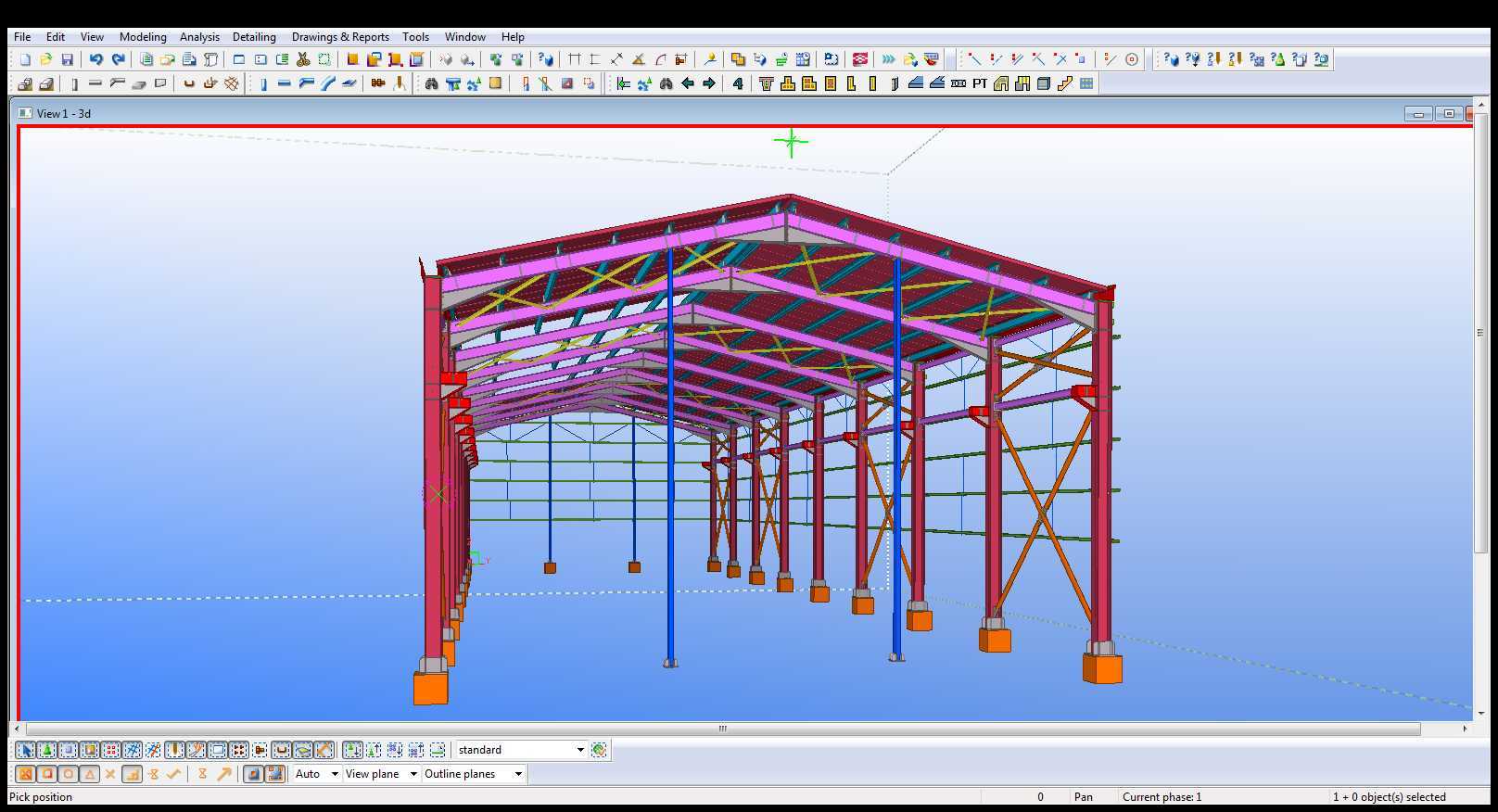Viewport: 1498px width, 812px height.
Task: Click the grid icon ending the second toolbar row
Action: 1086,83
